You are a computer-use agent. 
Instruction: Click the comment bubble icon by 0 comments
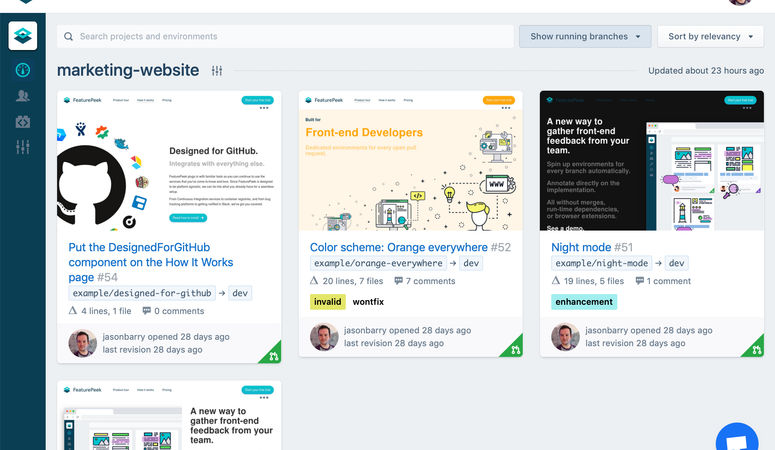(x=147, y=311)
